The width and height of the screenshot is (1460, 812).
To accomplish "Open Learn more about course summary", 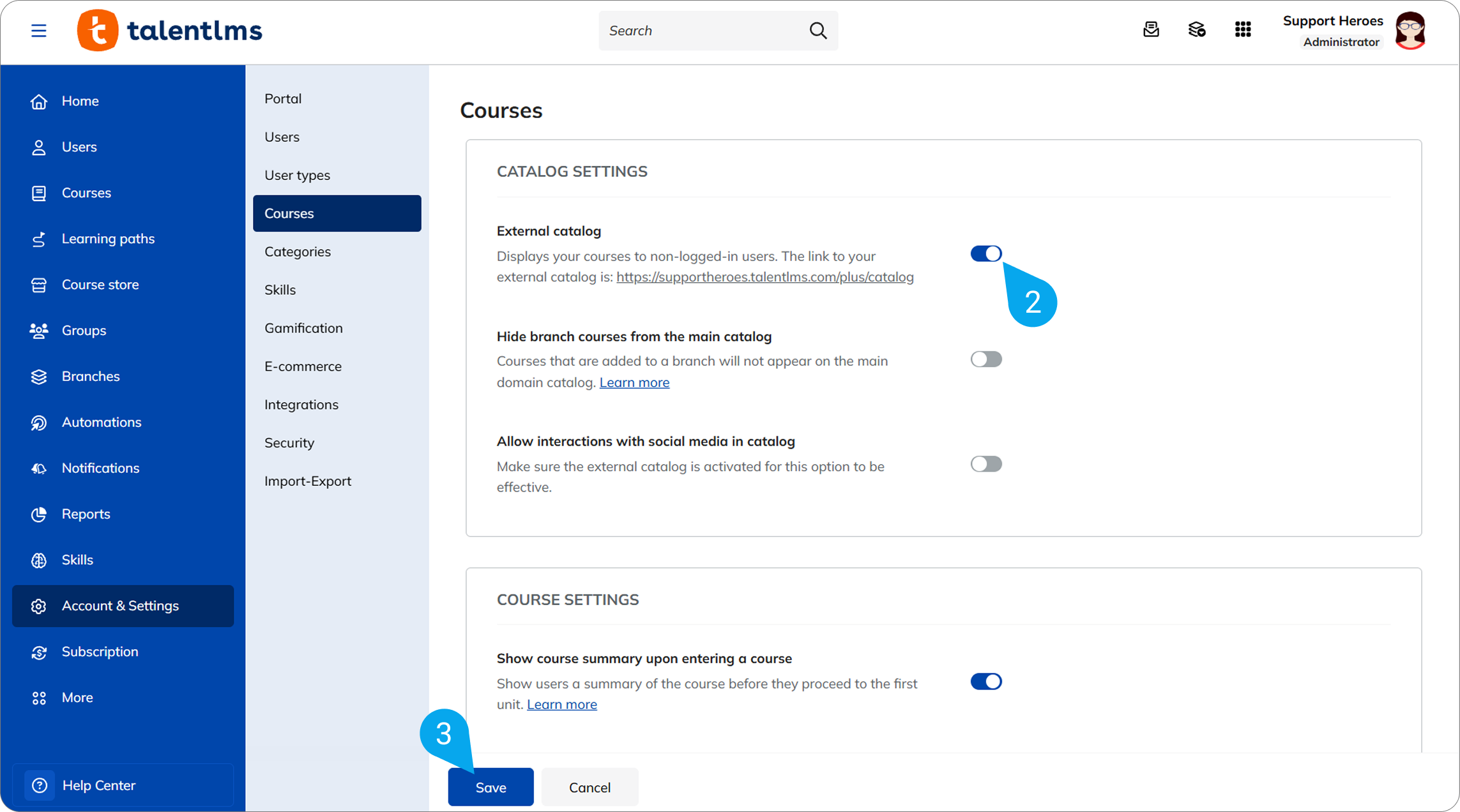I will click(562, 705).
